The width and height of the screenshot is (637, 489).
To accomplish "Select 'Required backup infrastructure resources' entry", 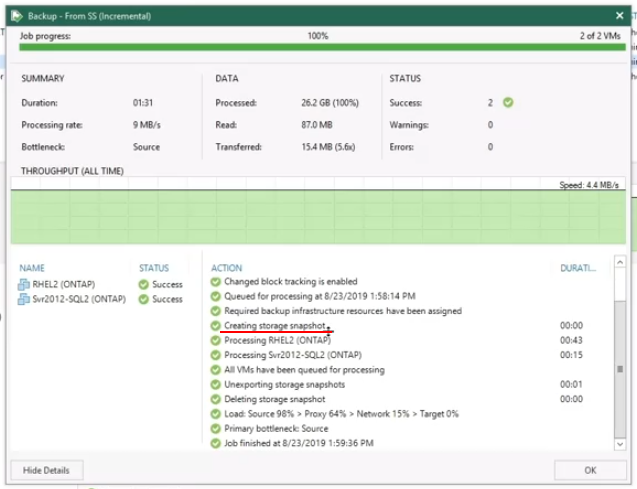I will pyautogui.click(x=343, y=311).
